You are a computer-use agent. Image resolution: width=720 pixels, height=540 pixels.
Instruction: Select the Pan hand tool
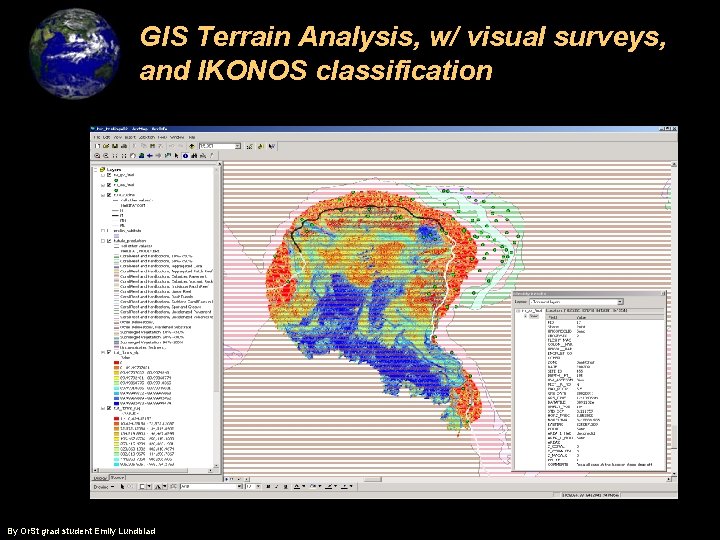(x=133, y=156)
